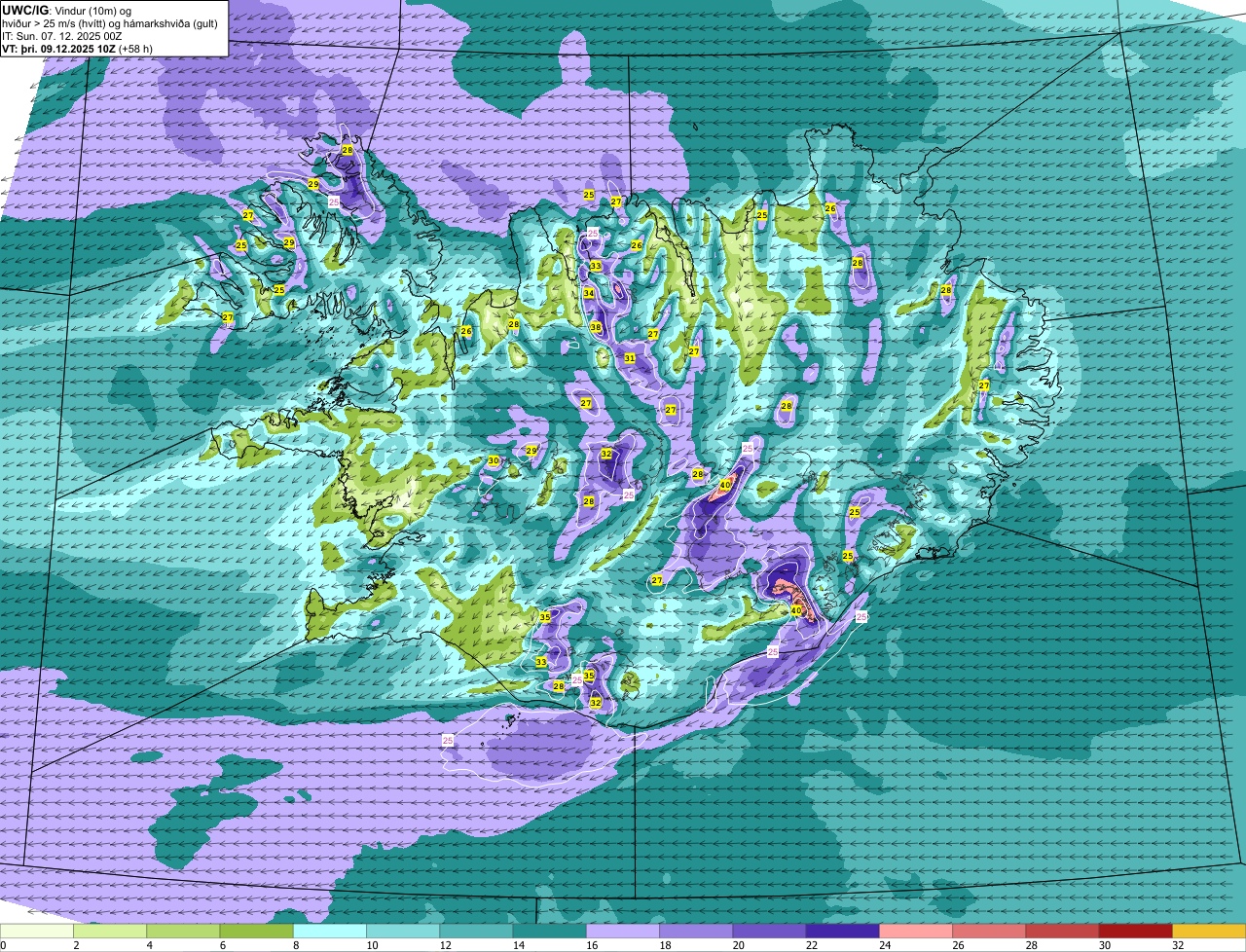Pick the 26–28 m/s salmon legend swatch
The width and height of the screenshot is (1246, 952).
pyautogui.click(x=989, y=932)
